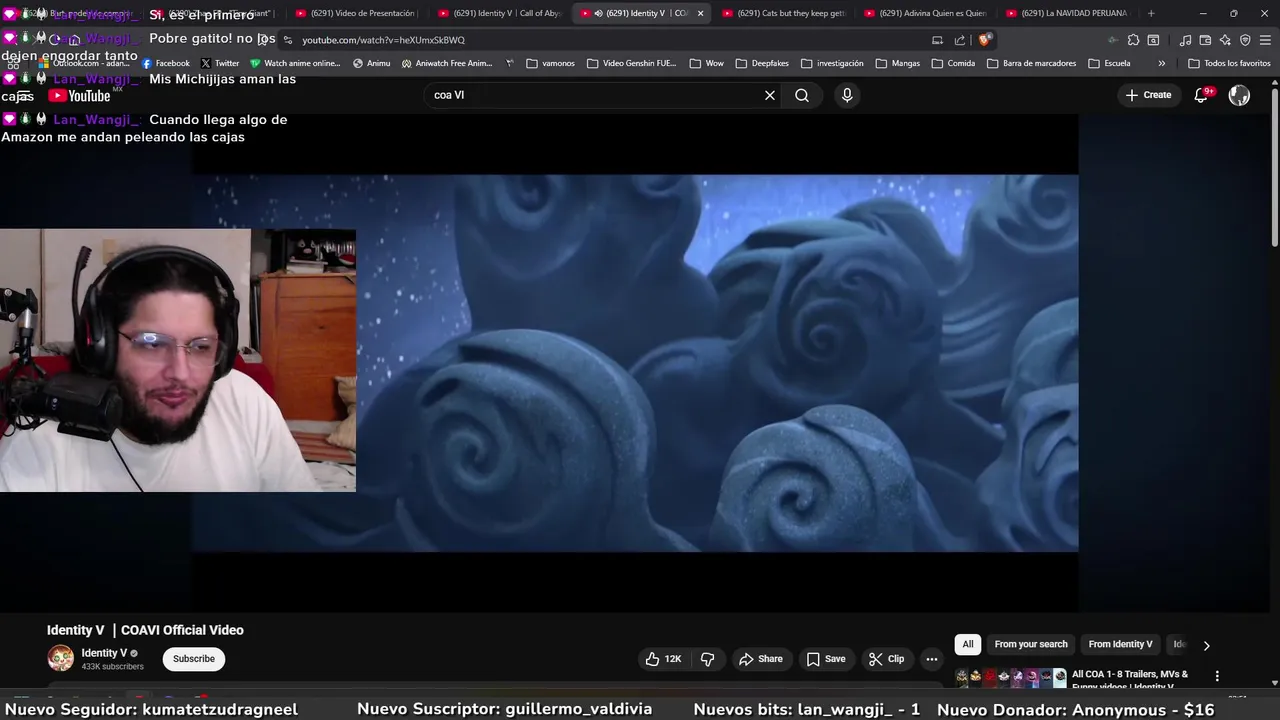Click the Share button
Viewport: 1280px width, 720px height.
coord(761,659)
